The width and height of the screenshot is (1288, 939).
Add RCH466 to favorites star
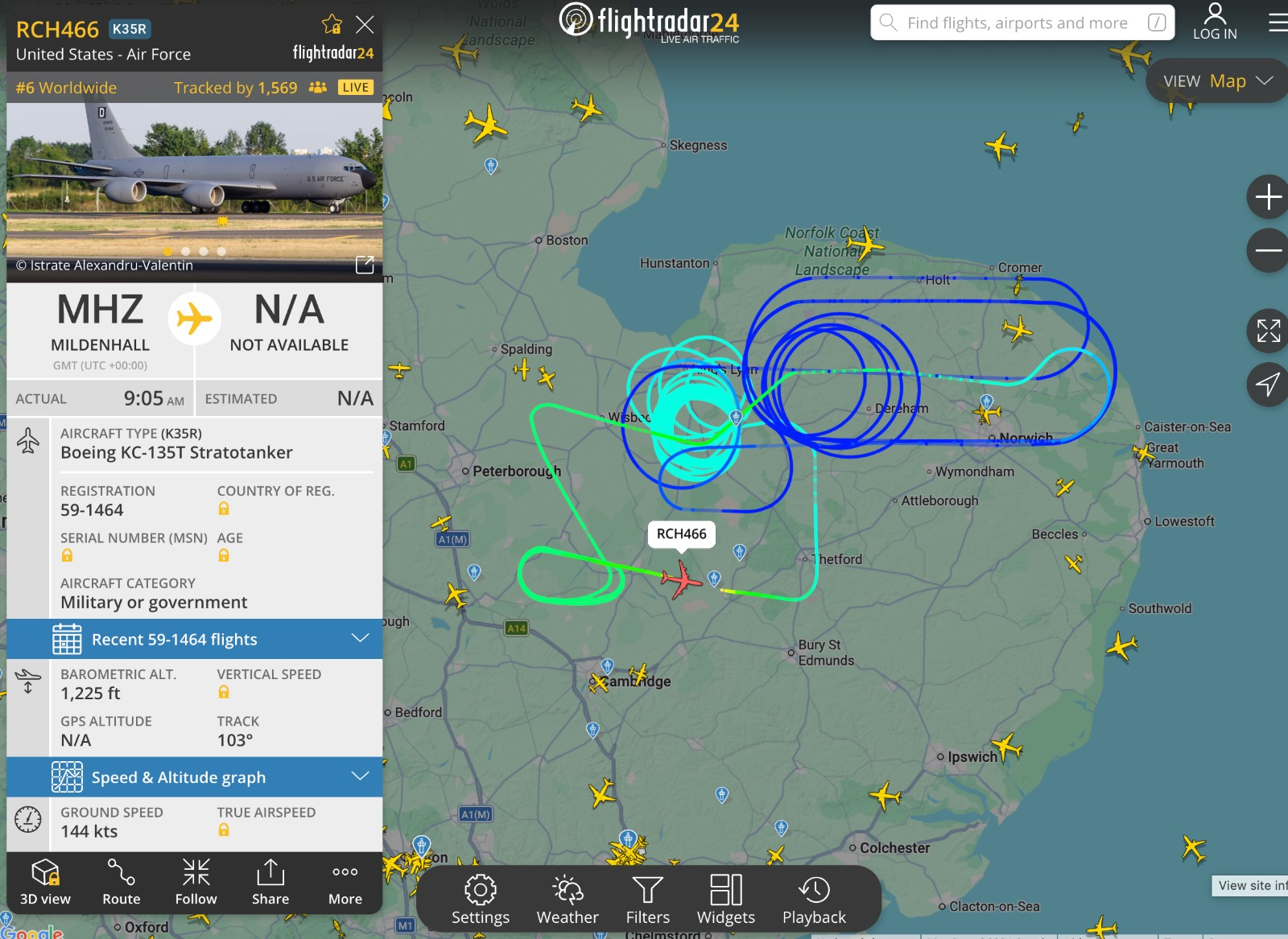[x=332, y=24]
